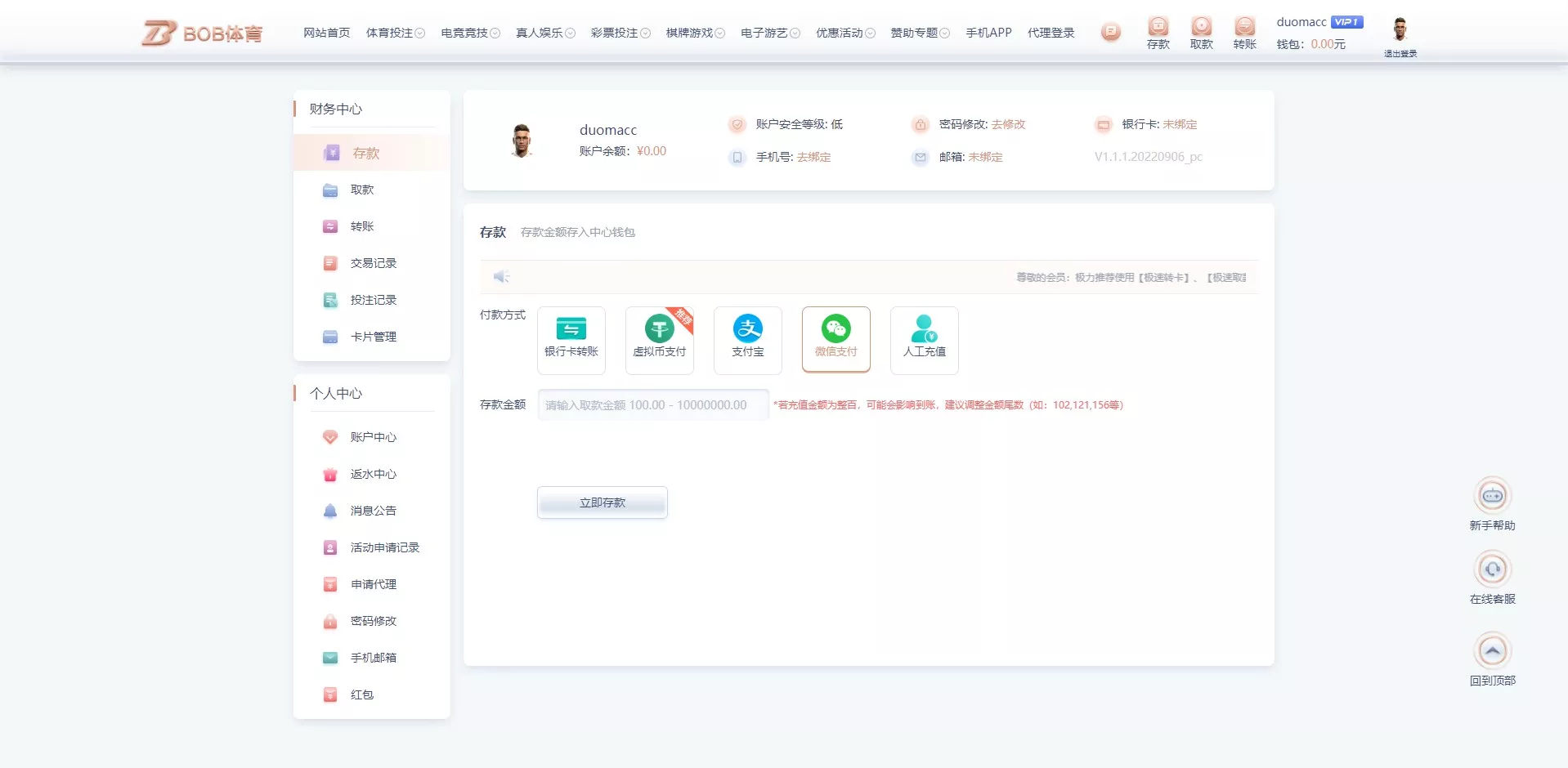Open the 网站首页 menu item
This screenshot has height=768, width=1568.
(326, 33)
